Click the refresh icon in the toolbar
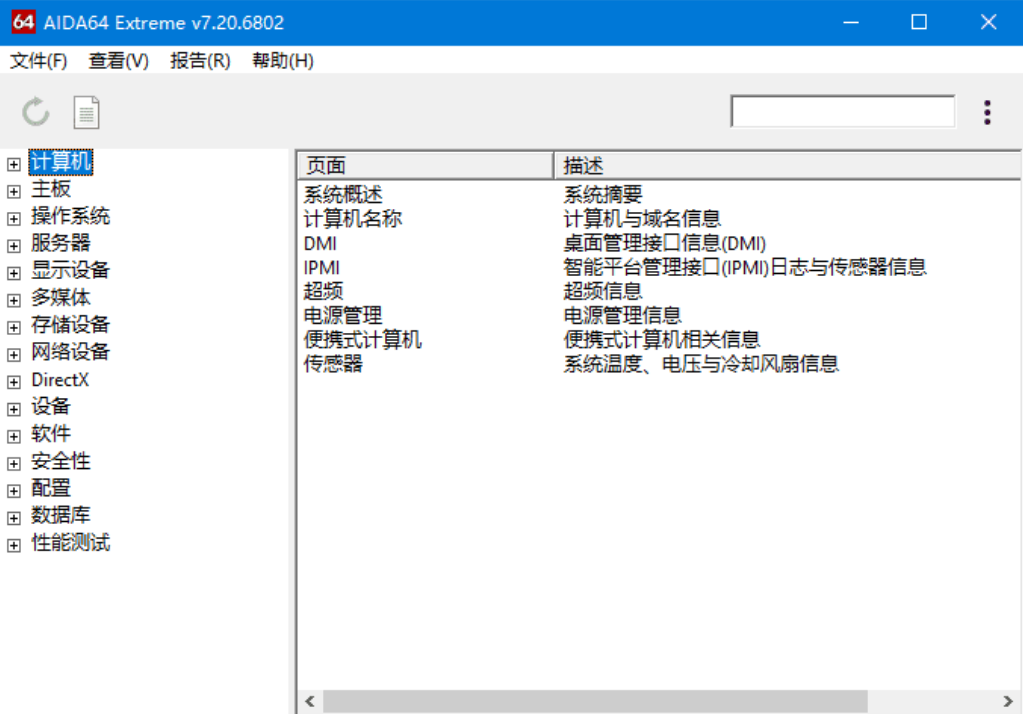The image size is (1023, 714). 36,111
